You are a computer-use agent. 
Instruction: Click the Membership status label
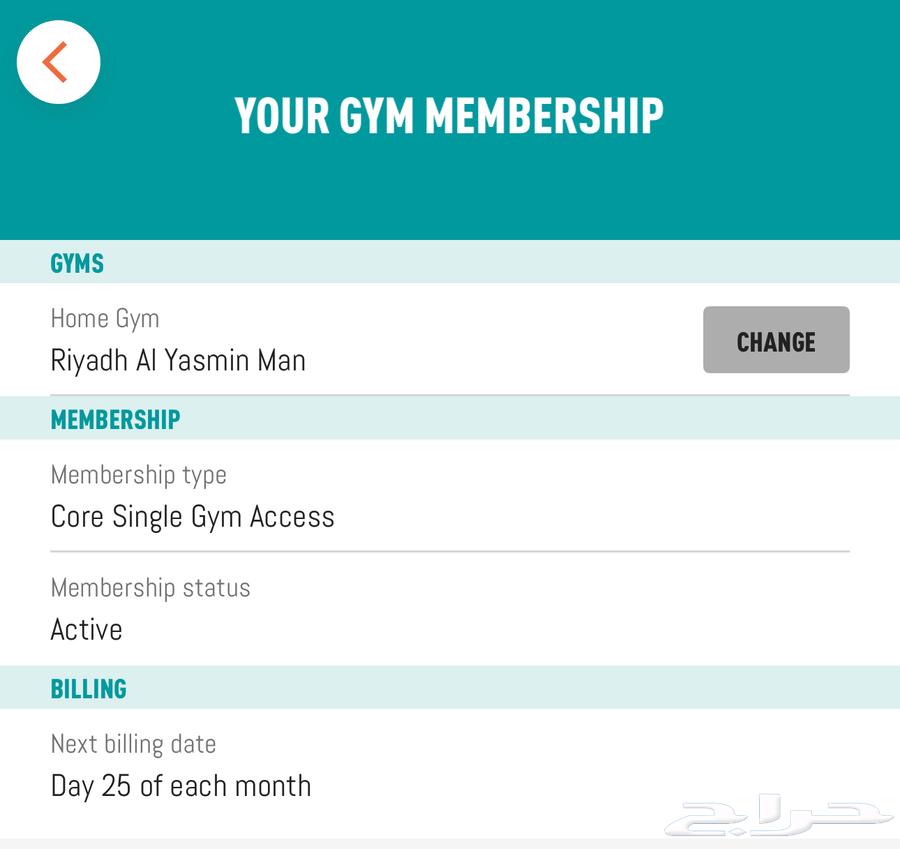pos(150,587)
